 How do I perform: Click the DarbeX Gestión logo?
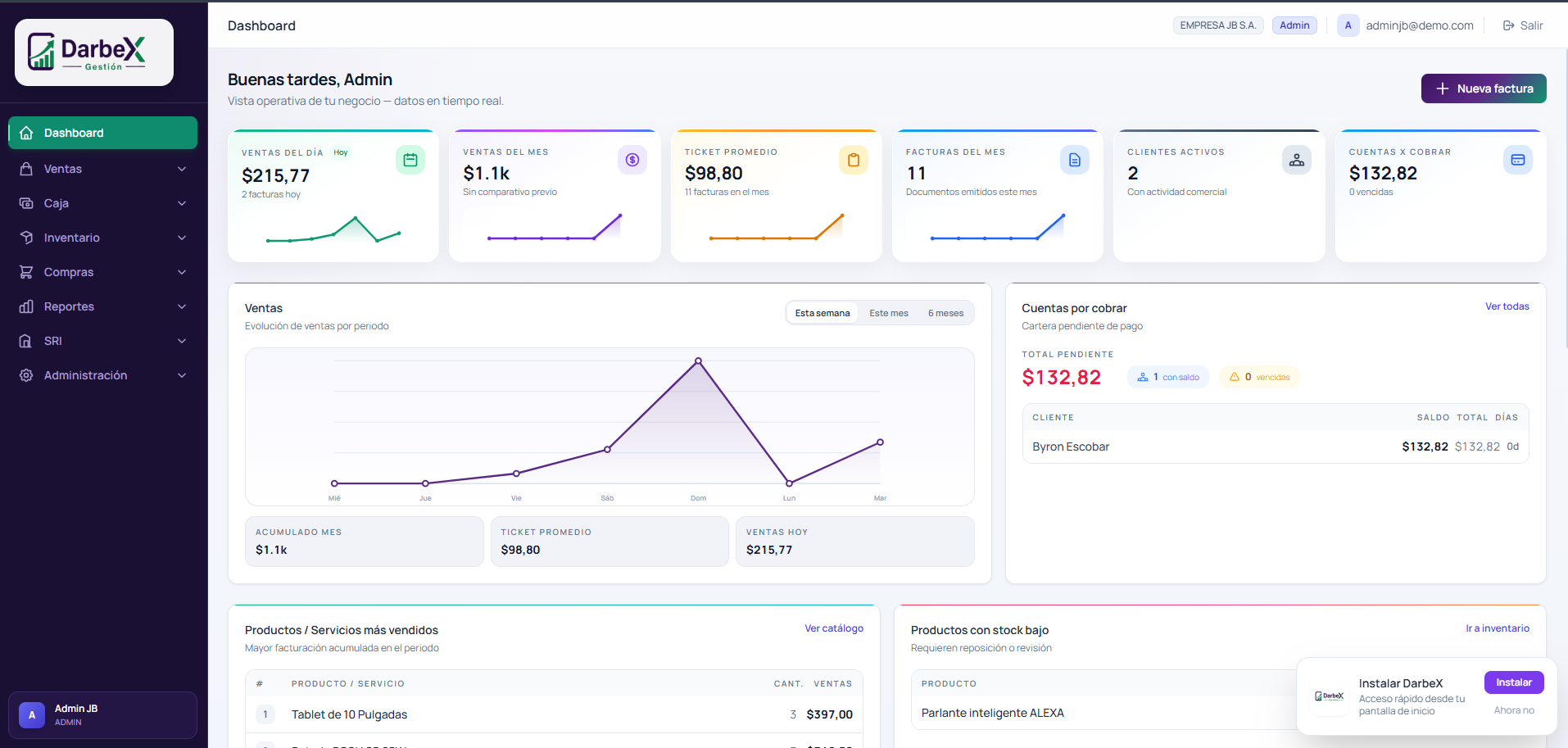tap(94, 52)
